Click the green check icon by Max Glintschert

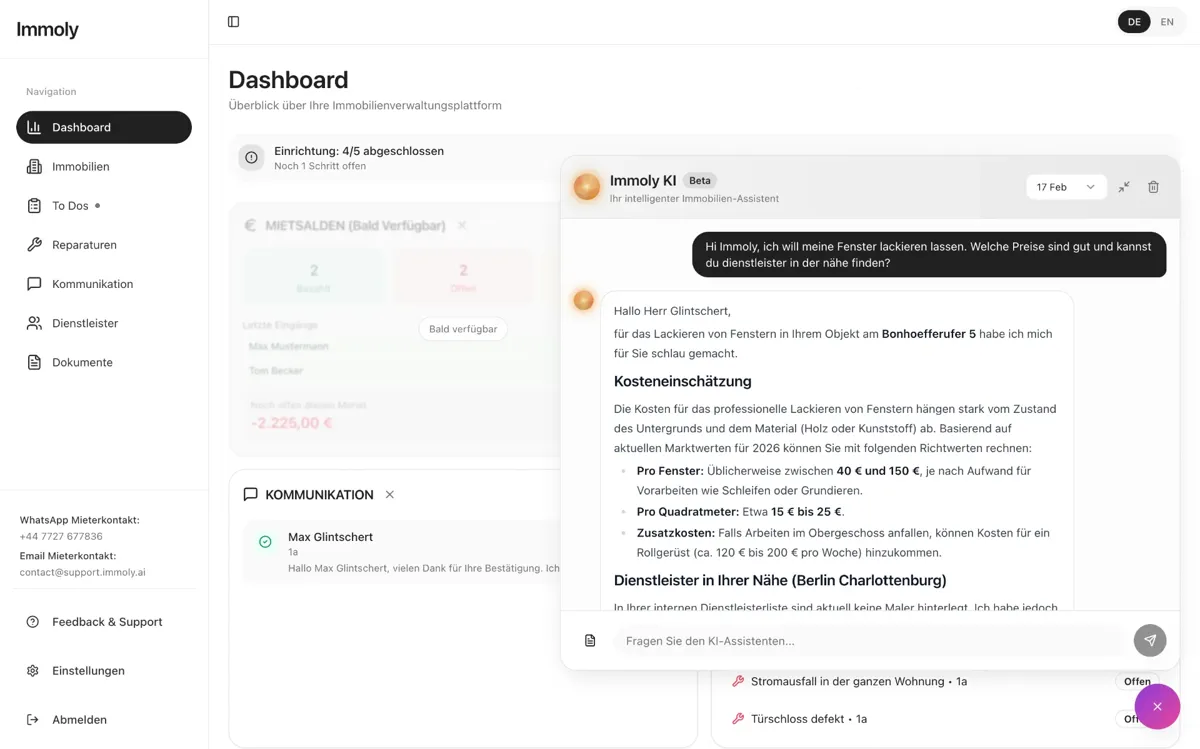[x=265, y=542]
